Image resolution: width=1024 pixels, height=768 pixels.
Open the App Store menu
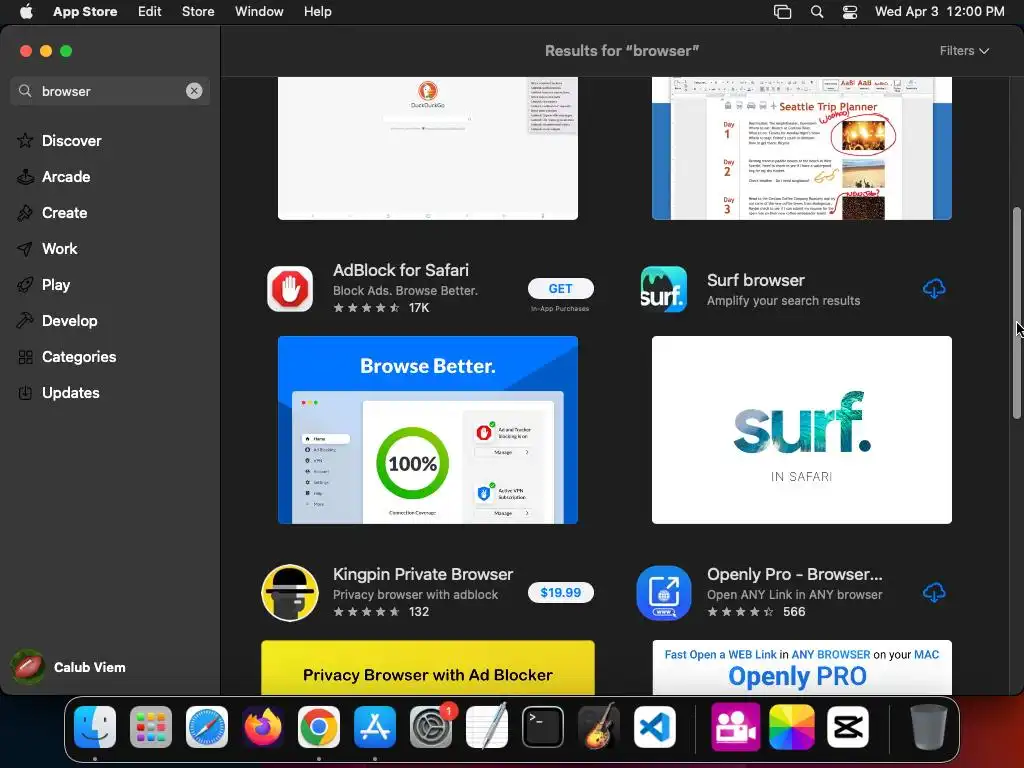click(x=85, y=12)
